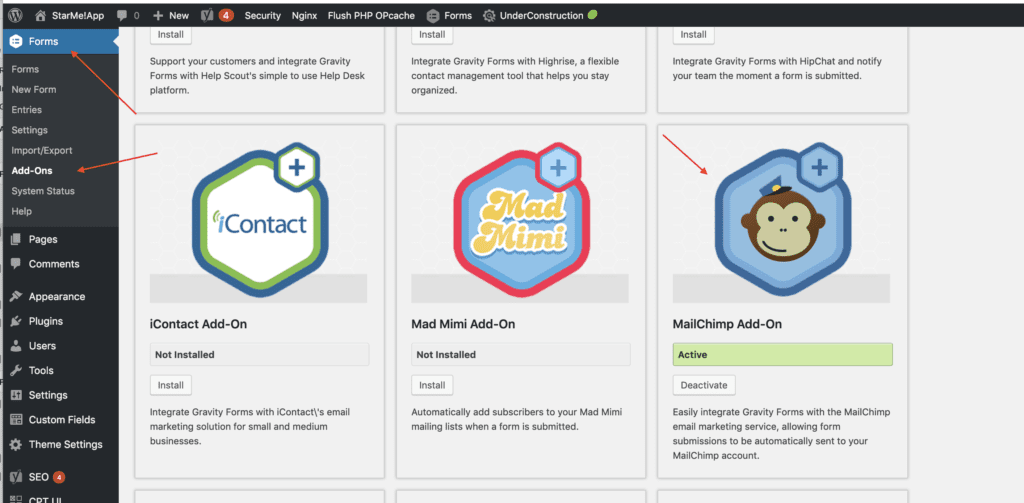The width and height of the screenshot is (1024, 503).
Task: Select New Form in the sidebar
Action: point(33,89)
